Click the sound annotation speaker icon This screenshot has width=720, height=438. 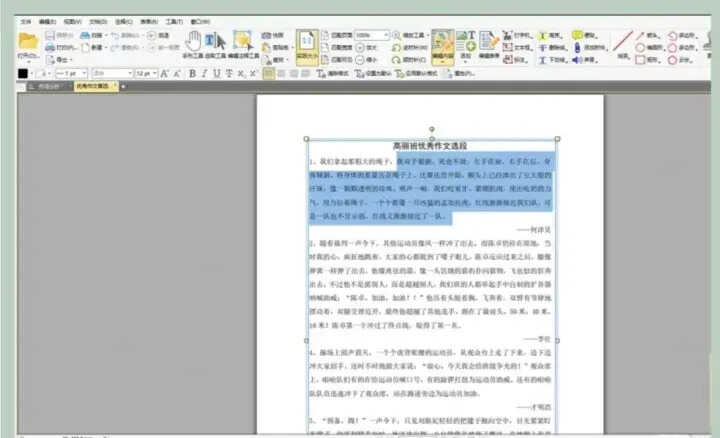pos(575,59)
